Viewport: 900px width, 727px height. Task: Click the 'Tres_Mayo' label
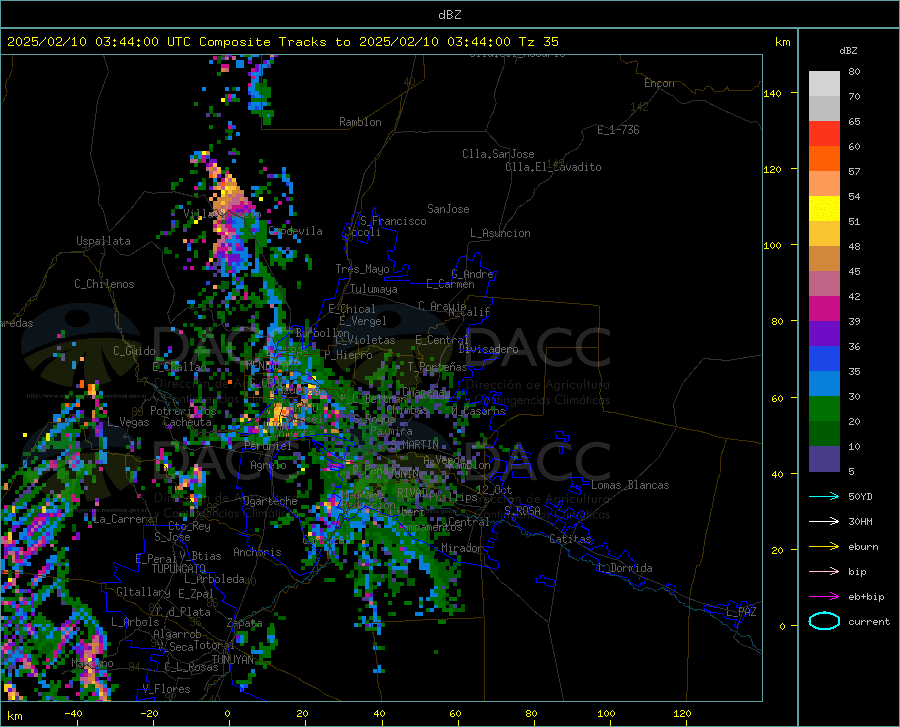(362, 269)
